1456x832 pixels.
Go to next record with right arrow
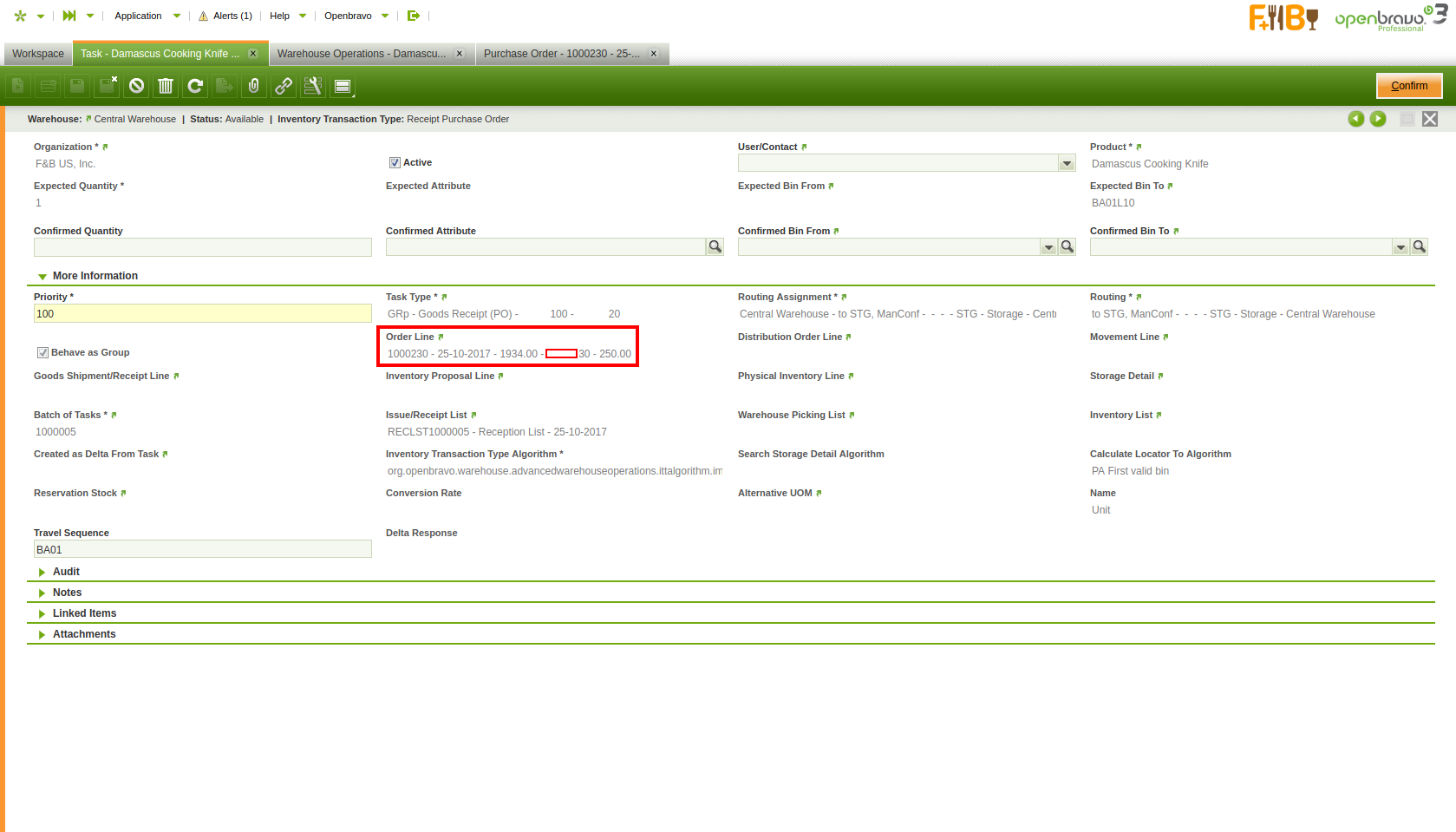[1378, 119]
